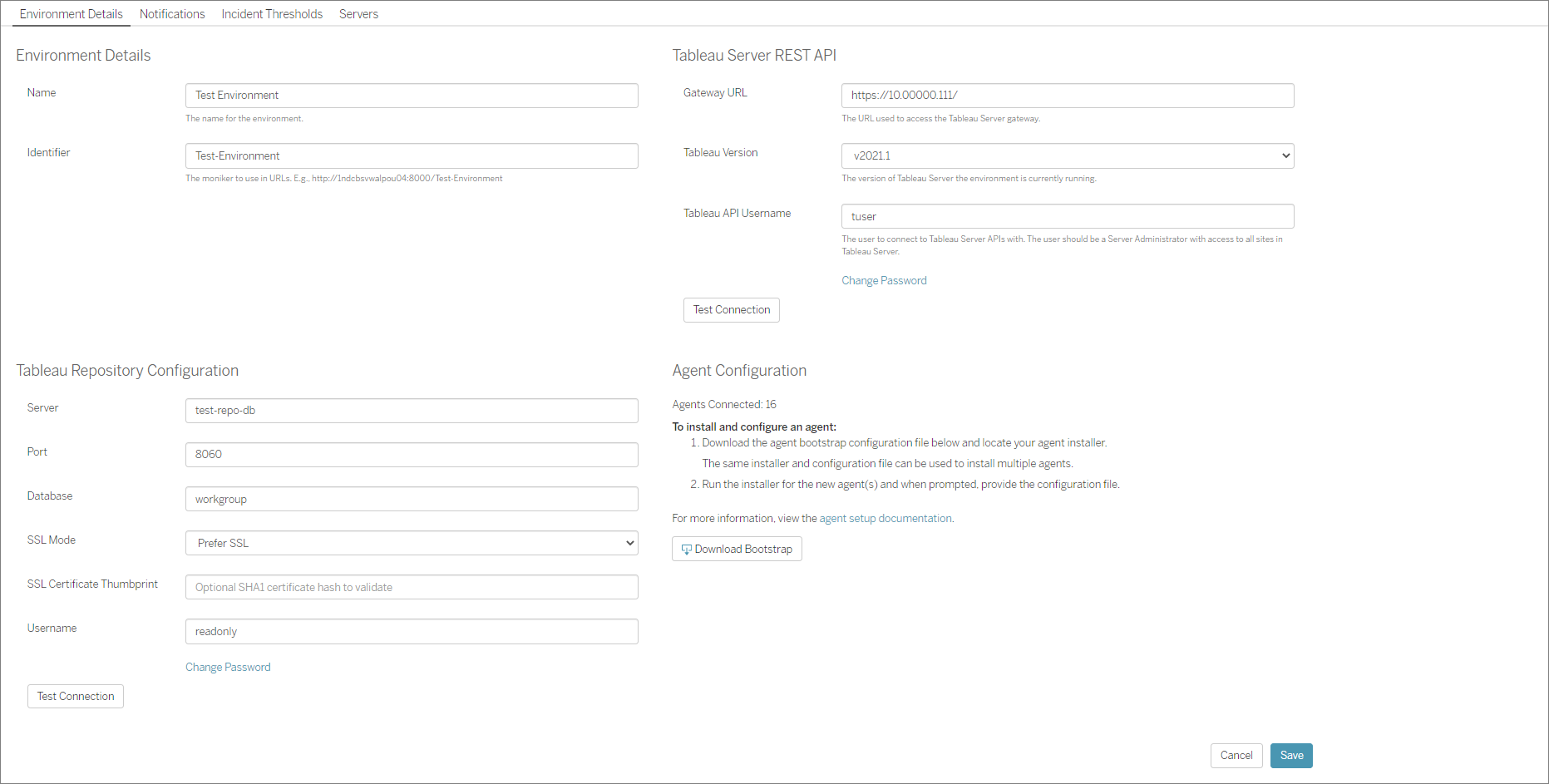The image size is (1549, 784).
Task: Test the REST API connection
Action: [732, 310]
